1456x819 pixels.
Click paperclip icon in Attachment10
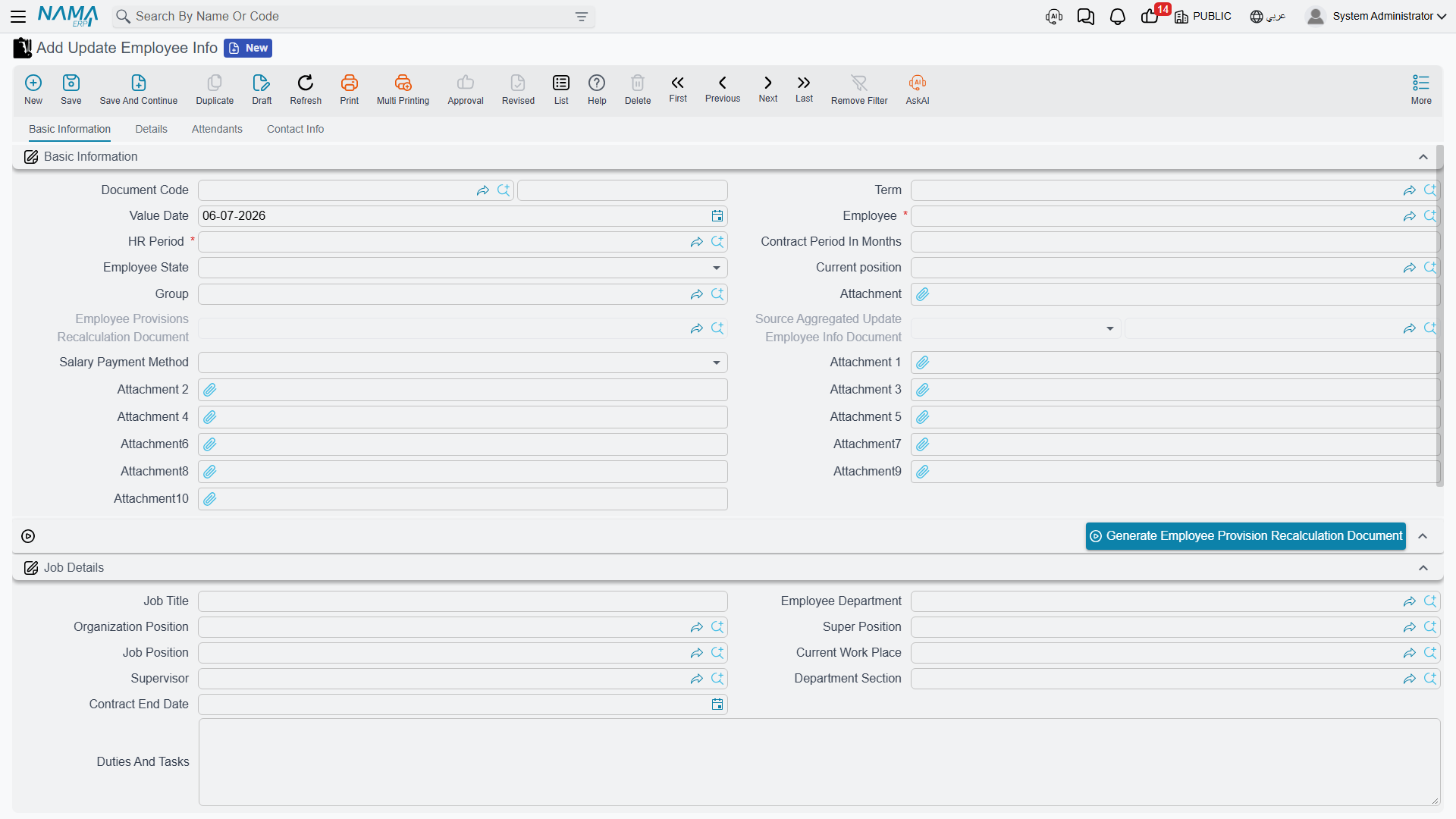[x=210, y=499]
